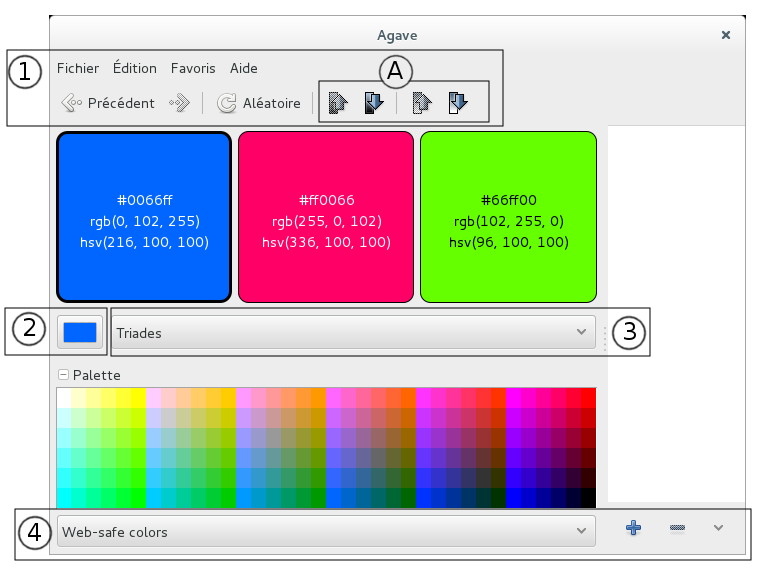The width and height of the screenshot is (757, 577).
Task: Open the Favoris menu
Action: (x=193, y=69)
